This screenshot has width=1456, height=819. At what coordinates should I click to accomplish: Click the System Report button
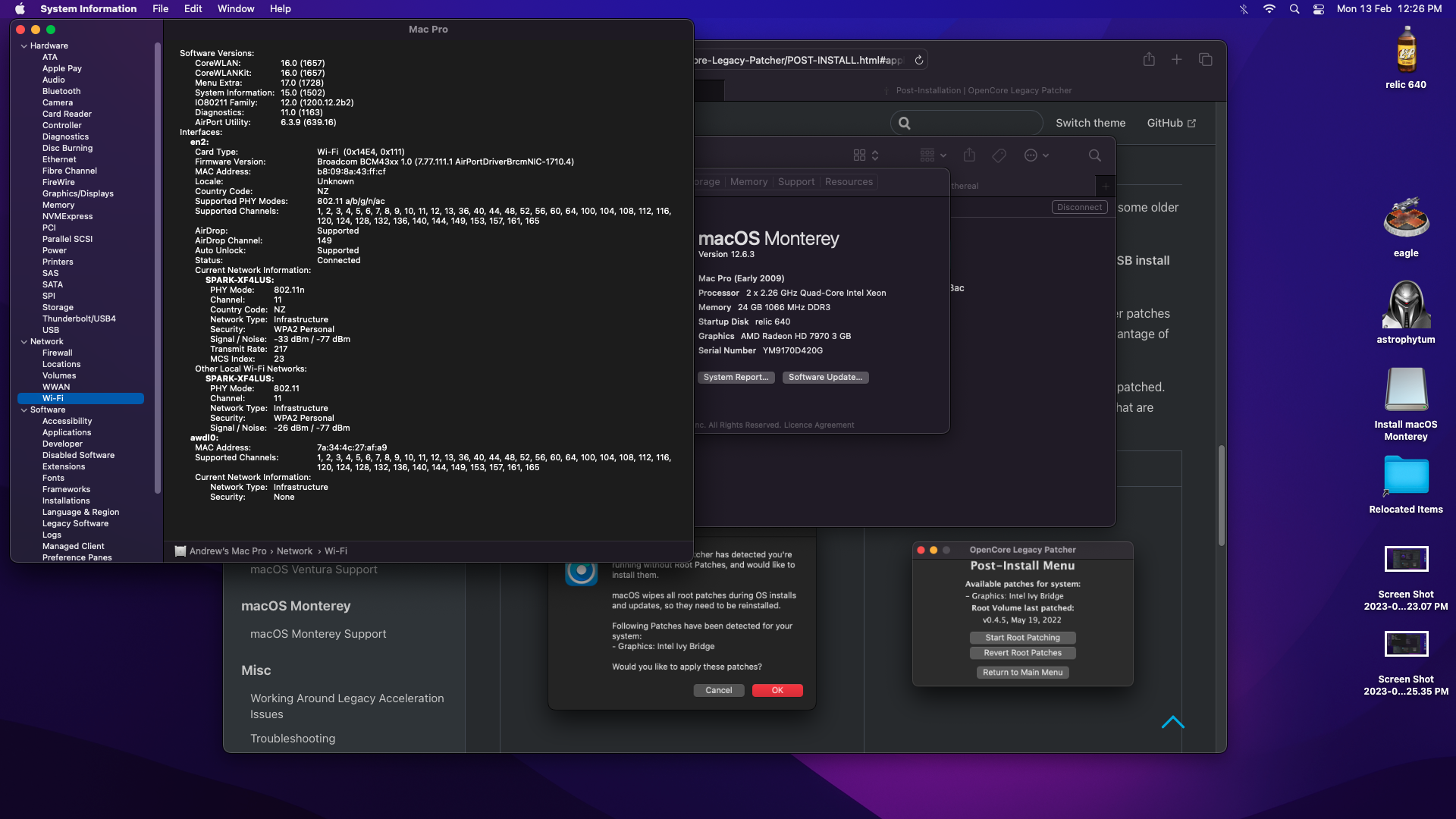(x=736, y=378)
